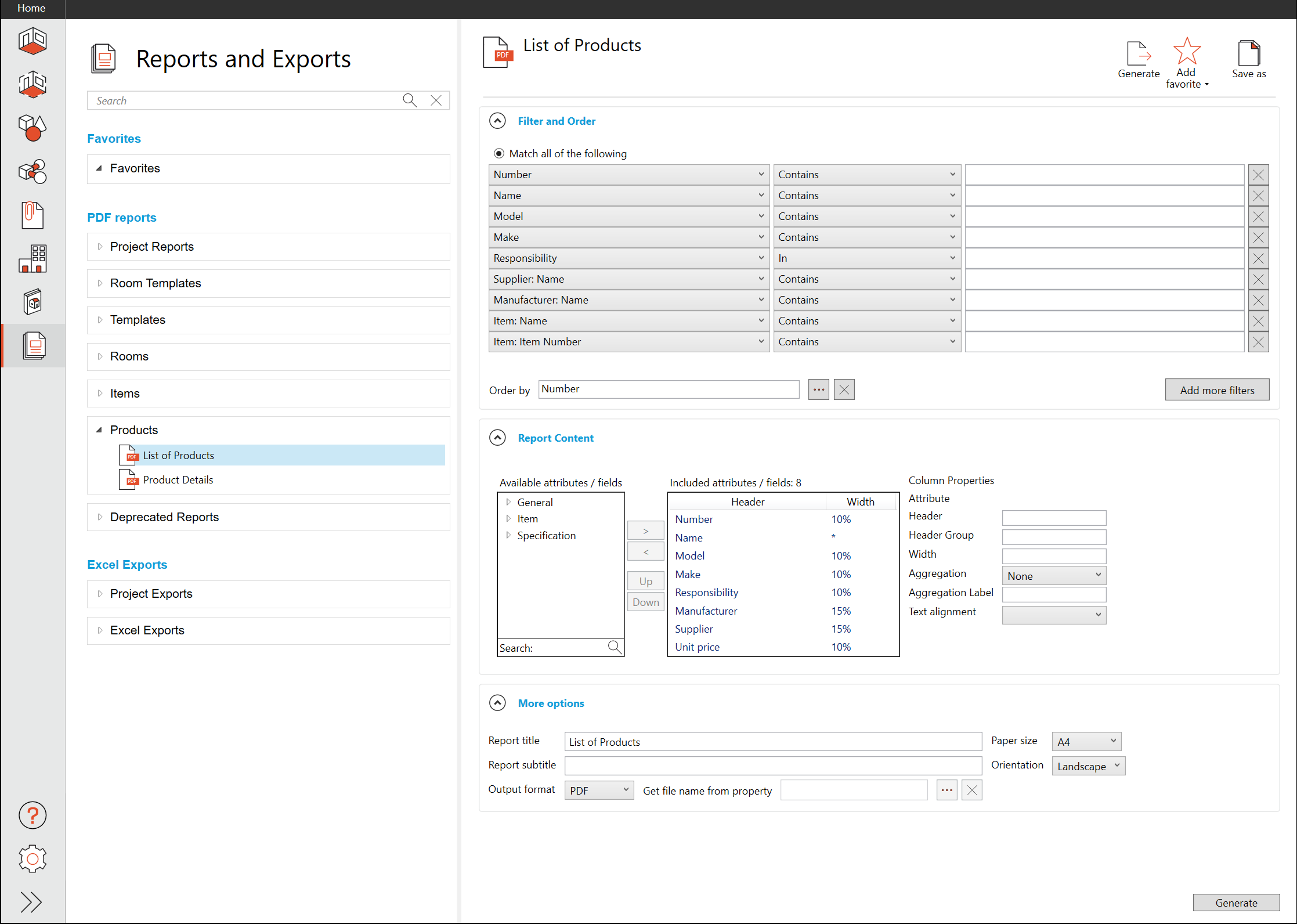Click the Generate report icon at top
This screenshot has height=924, width=1297.
(x=1138, y=53)
